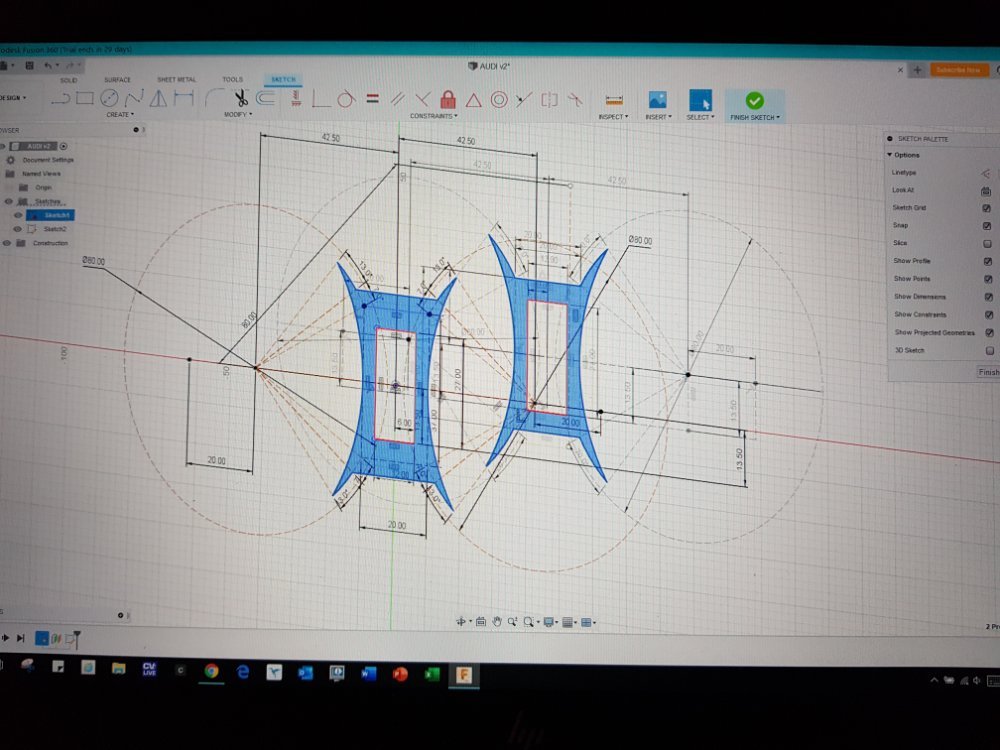Apply the Symmetry constraint
The width and height of the screenshot is (1000, 750).
pyautogui.click(x=549, y=99)
